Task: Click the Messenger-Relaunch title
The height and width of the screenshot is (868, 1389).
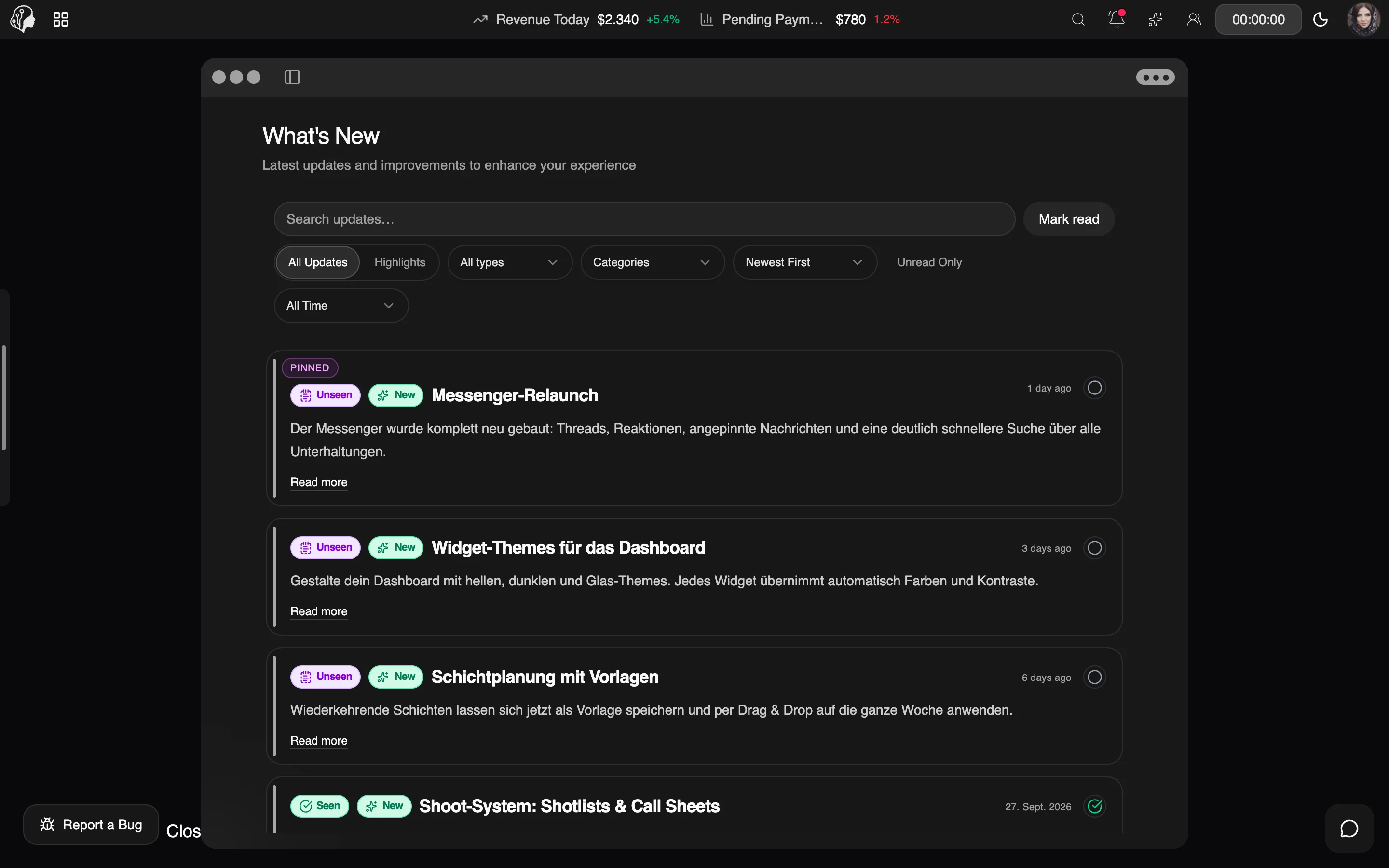Action: [x=515, y=395]
